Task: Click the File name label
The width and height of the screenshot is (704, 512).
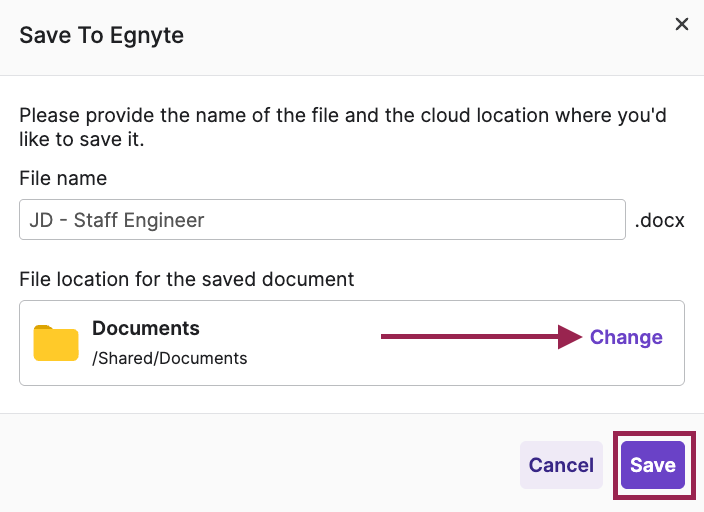Action: (63, 178)
